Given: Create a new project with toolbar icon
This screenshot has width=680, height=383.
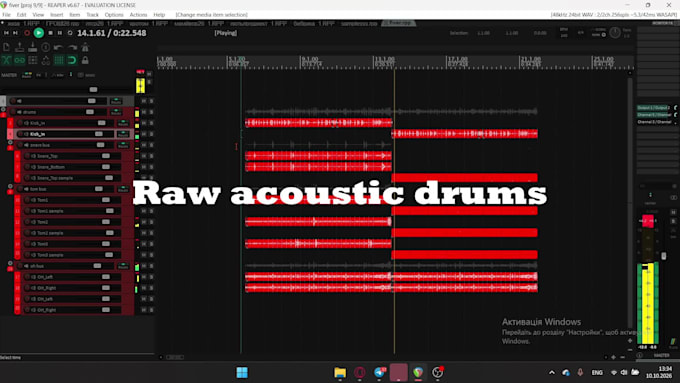Looking at the screenshot, I should click(6, 47).
